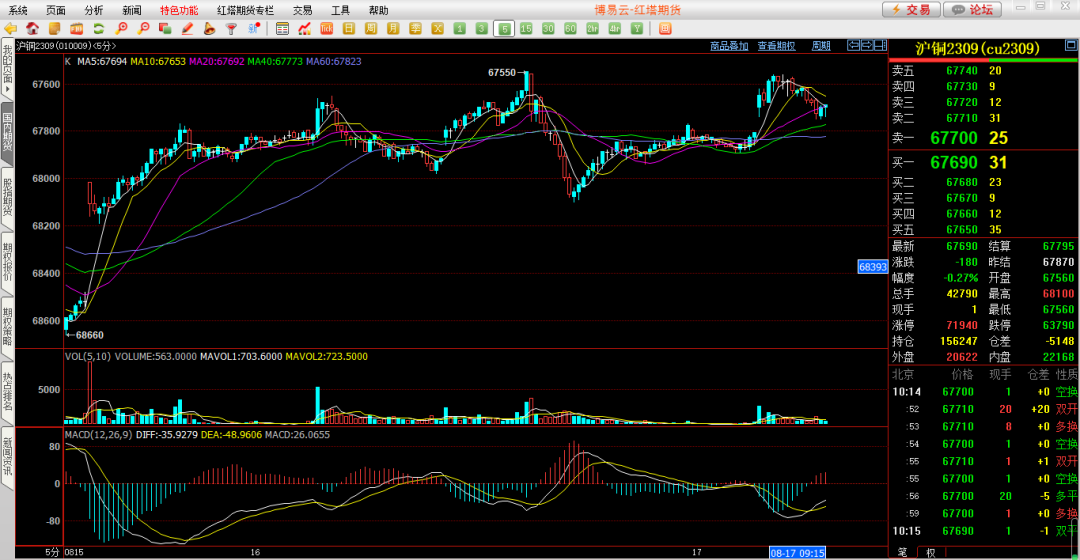The width and height of the screenshot is (1080, 560).
Task: Open the 红塔期货专栏 menu
Action: (x=245, y=10)
